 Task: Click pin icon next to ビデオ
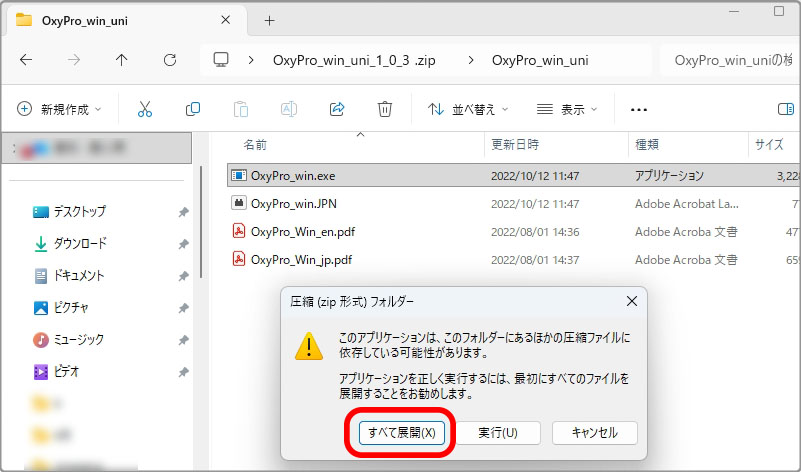tap(183, 372)
